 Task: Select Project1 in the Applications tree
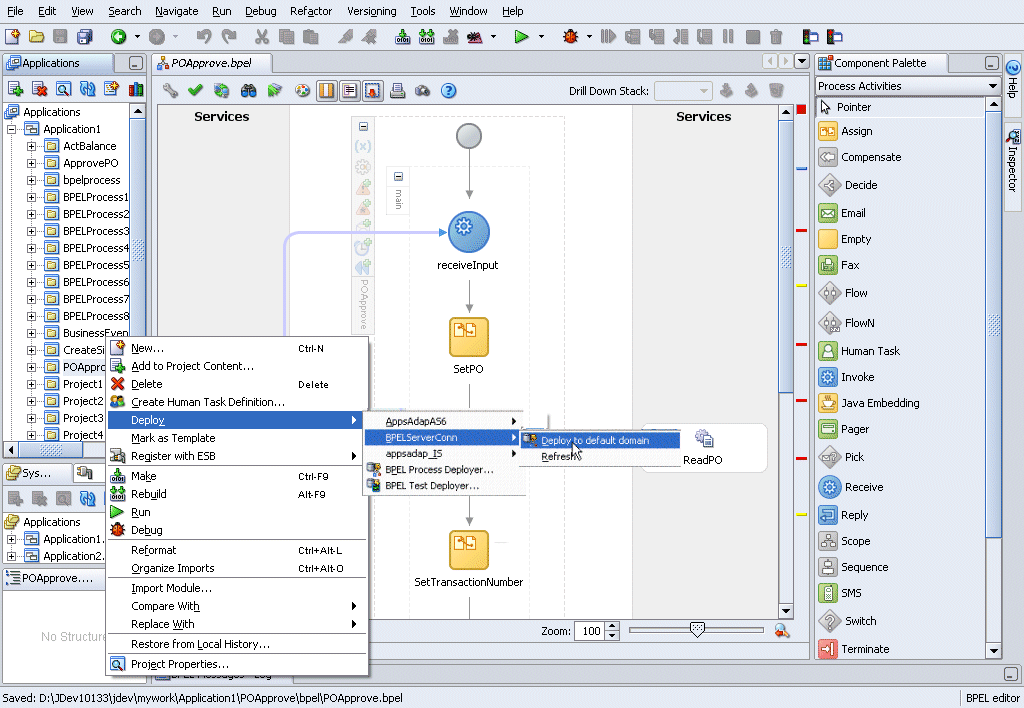(82, 384)
